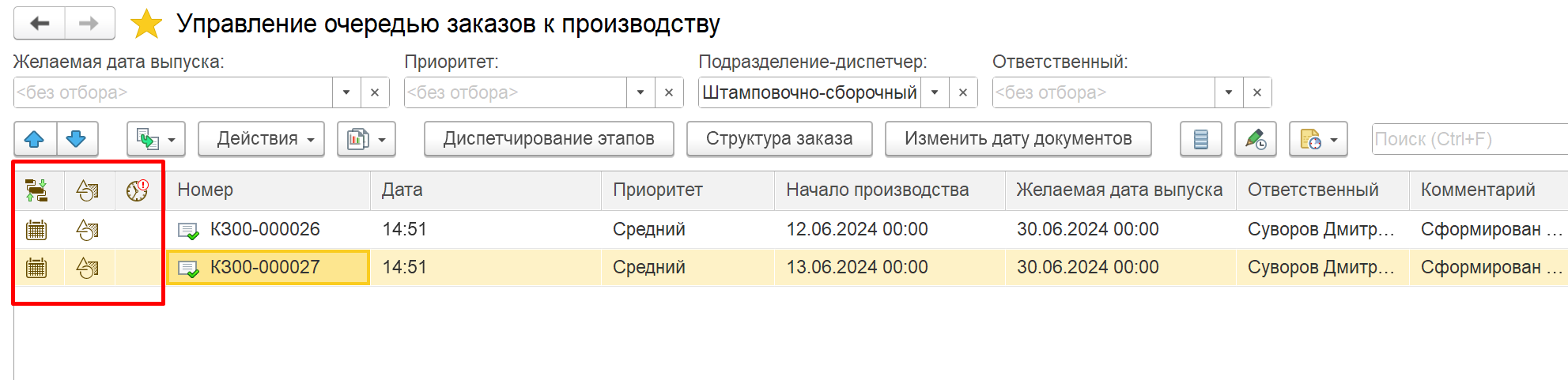Click the pencil with clock icon button

[x=1255, y=139]
